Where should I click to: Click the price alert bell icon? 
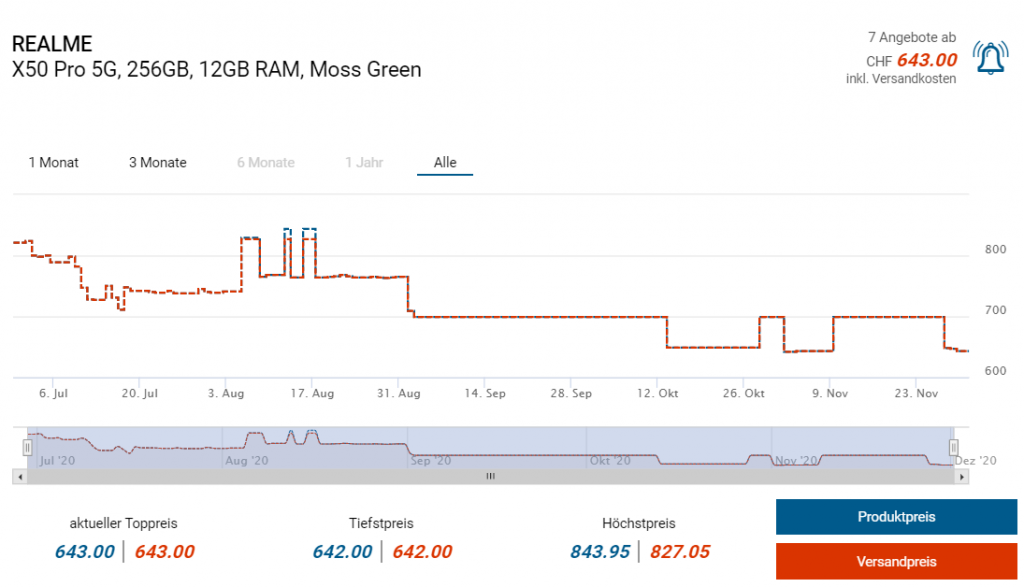991,59
